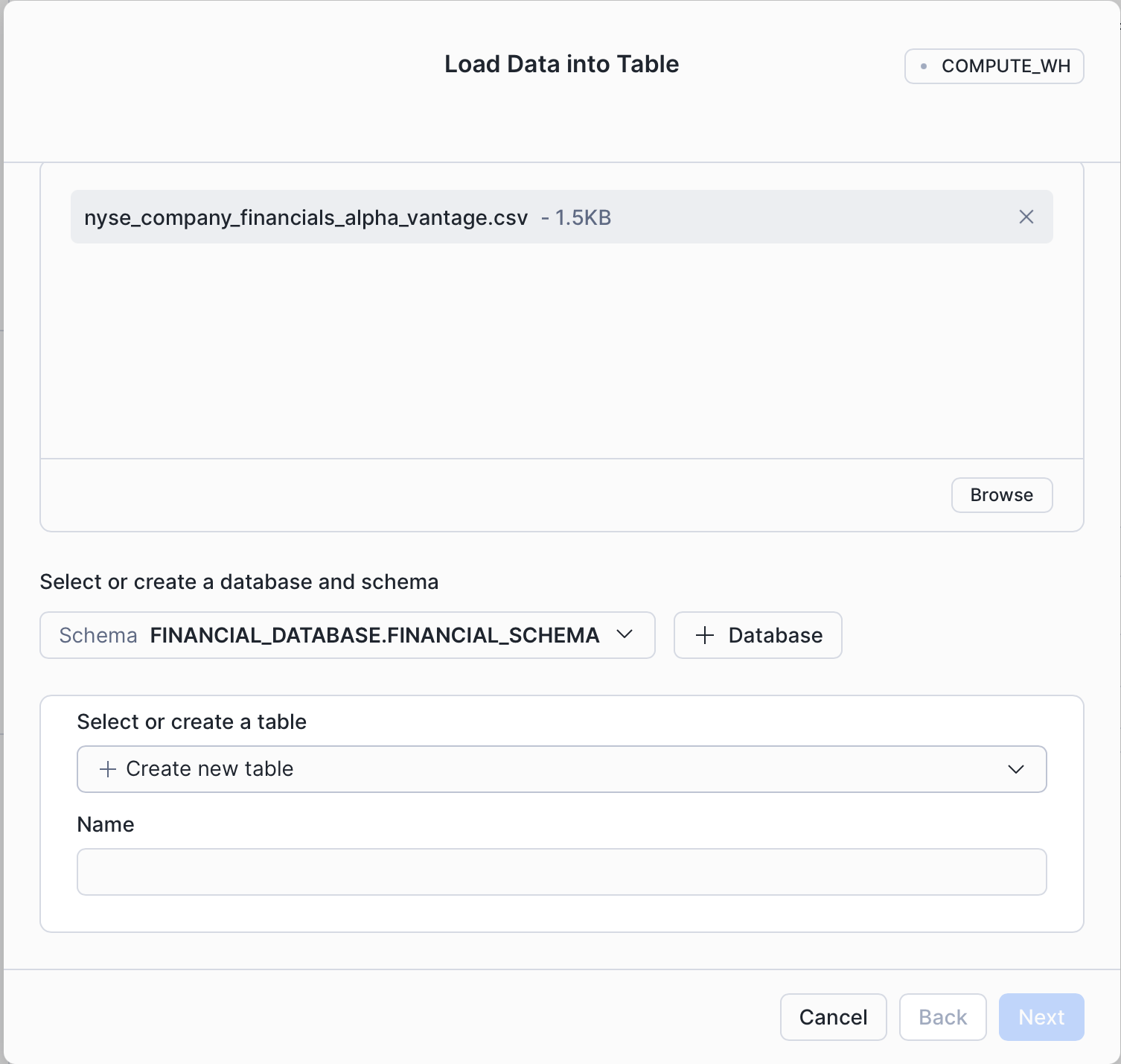Click the chevron on Create new table
1121x1064 pixels.
1015,768
